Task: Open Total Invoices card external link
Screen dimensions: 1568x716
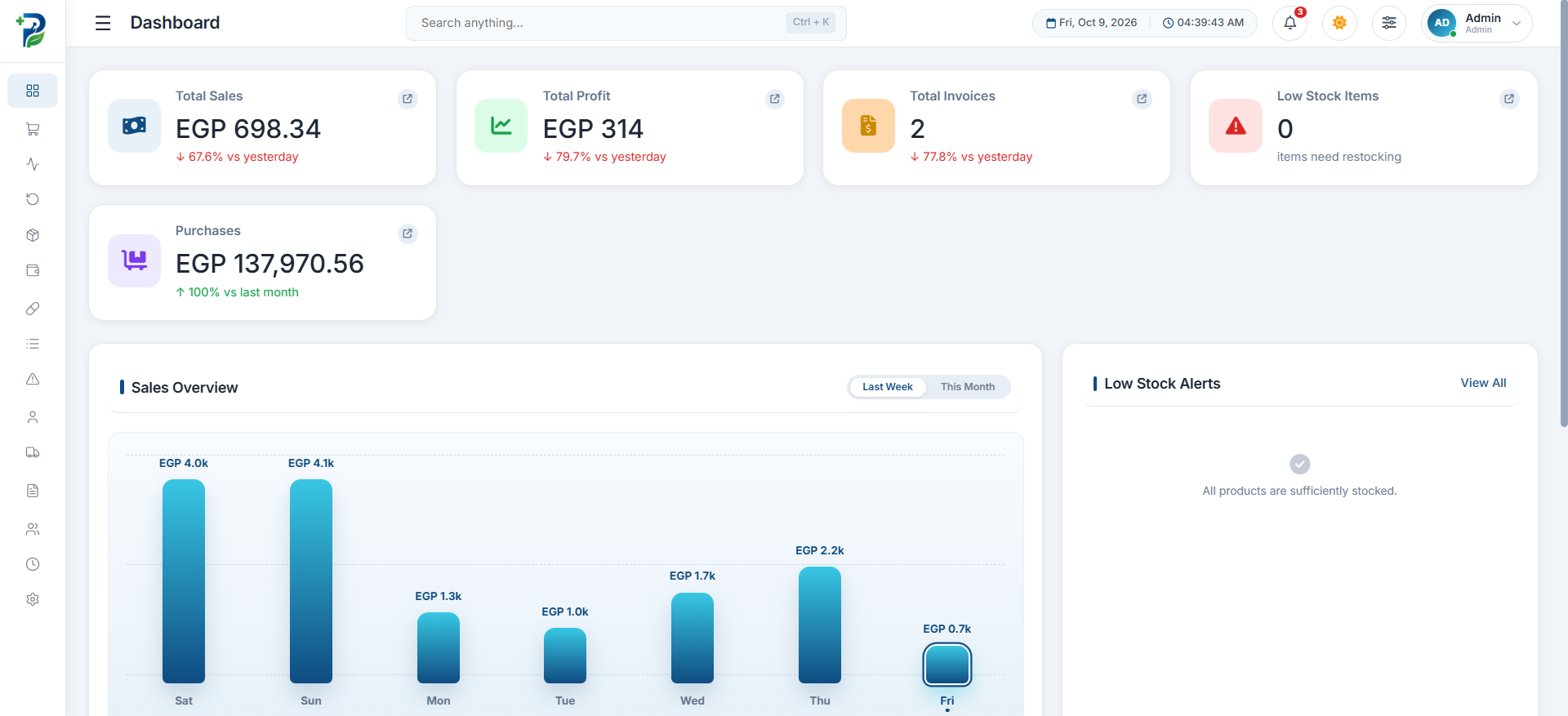Action: 1142,99
